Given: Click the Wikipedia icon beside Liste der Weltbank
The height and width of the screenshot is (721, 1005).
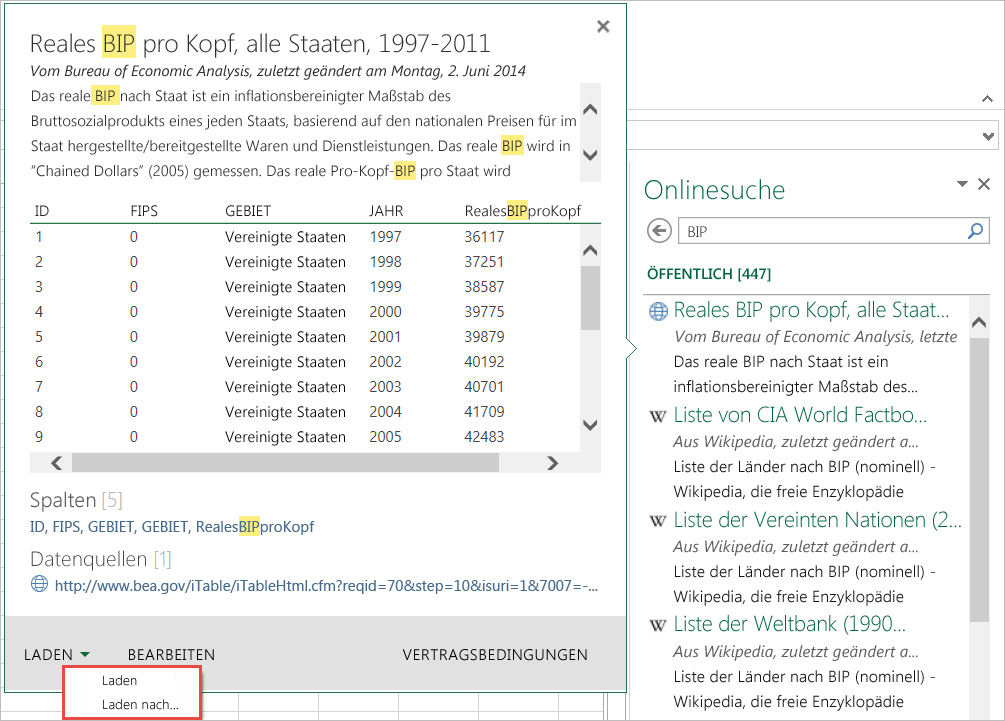Looking at the screenshot, I should pyautogui.click(x=658, y=626).
